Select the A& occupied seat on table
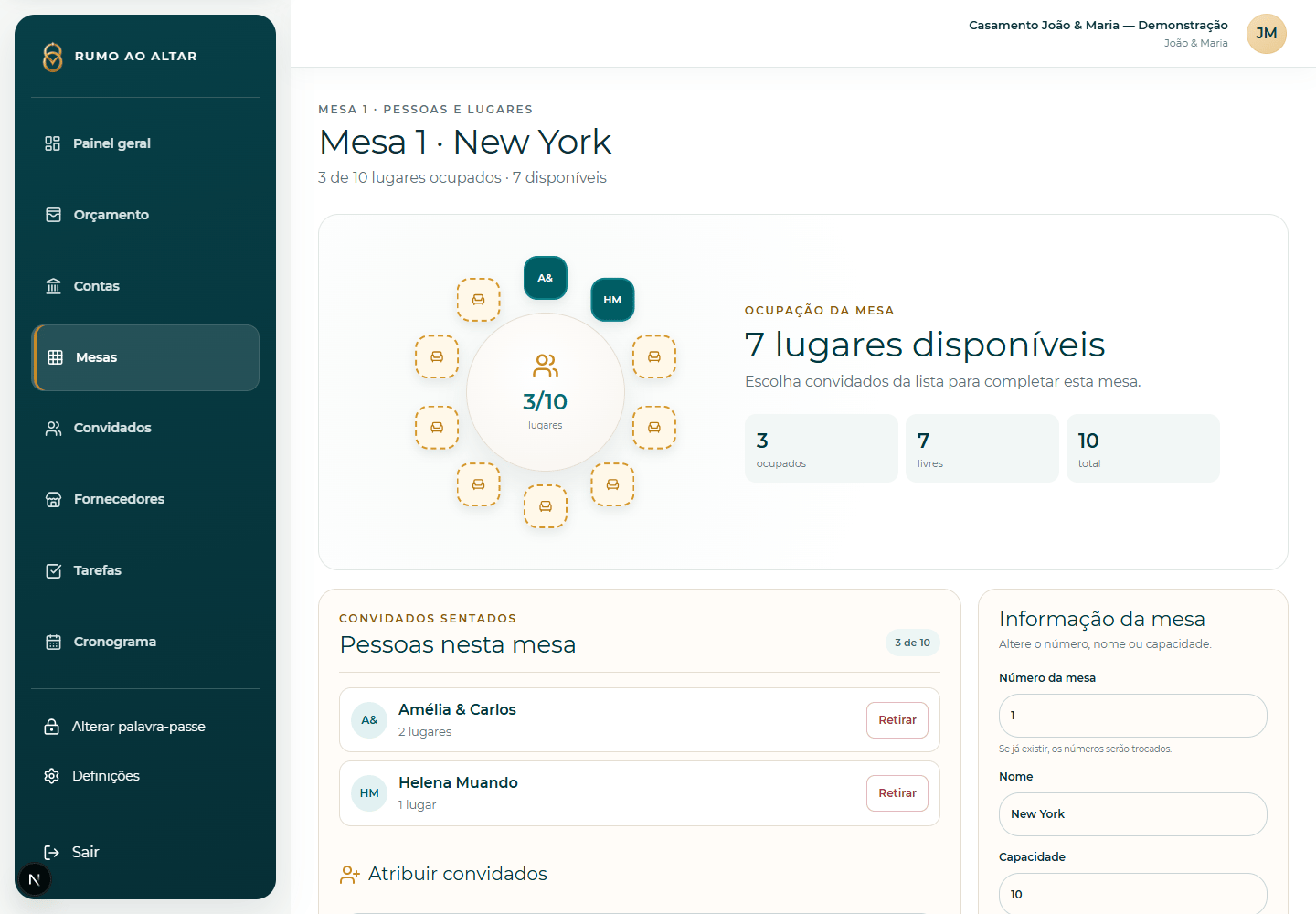 pyautogui.click(x=546, y=278)
